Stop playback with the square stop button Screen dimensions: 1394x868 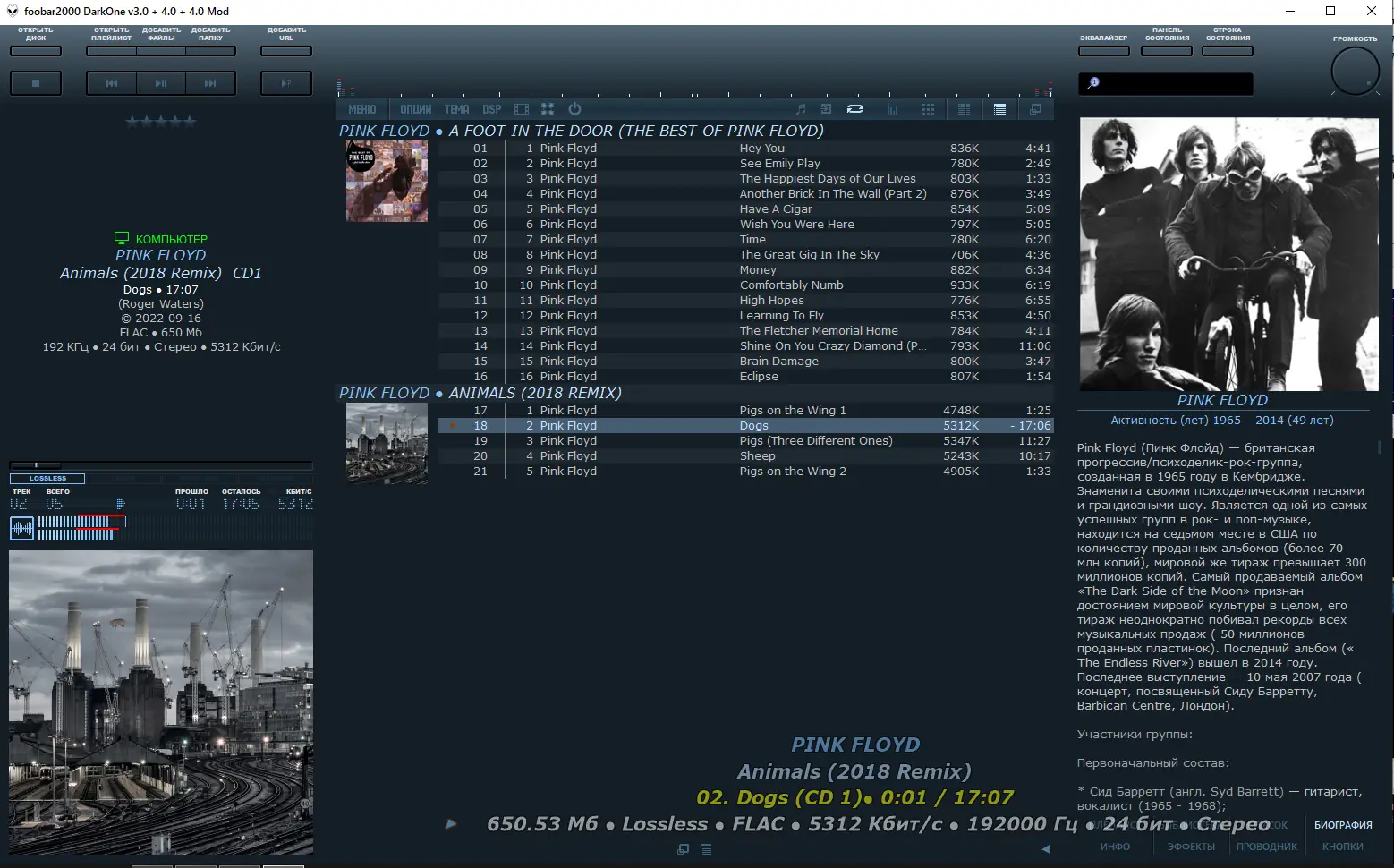click(x=36, y=83)
